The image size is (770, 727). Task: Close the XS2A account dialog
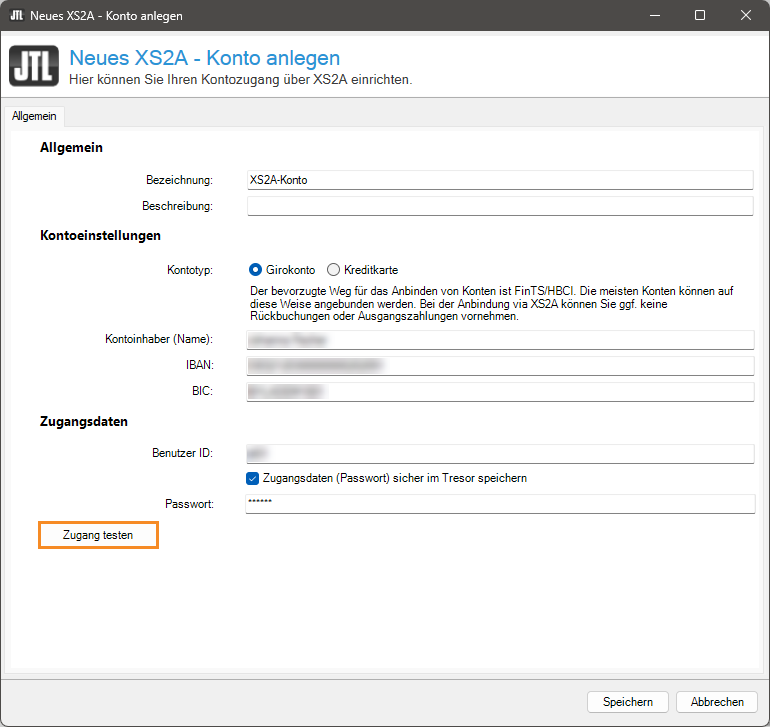(746, 16)
